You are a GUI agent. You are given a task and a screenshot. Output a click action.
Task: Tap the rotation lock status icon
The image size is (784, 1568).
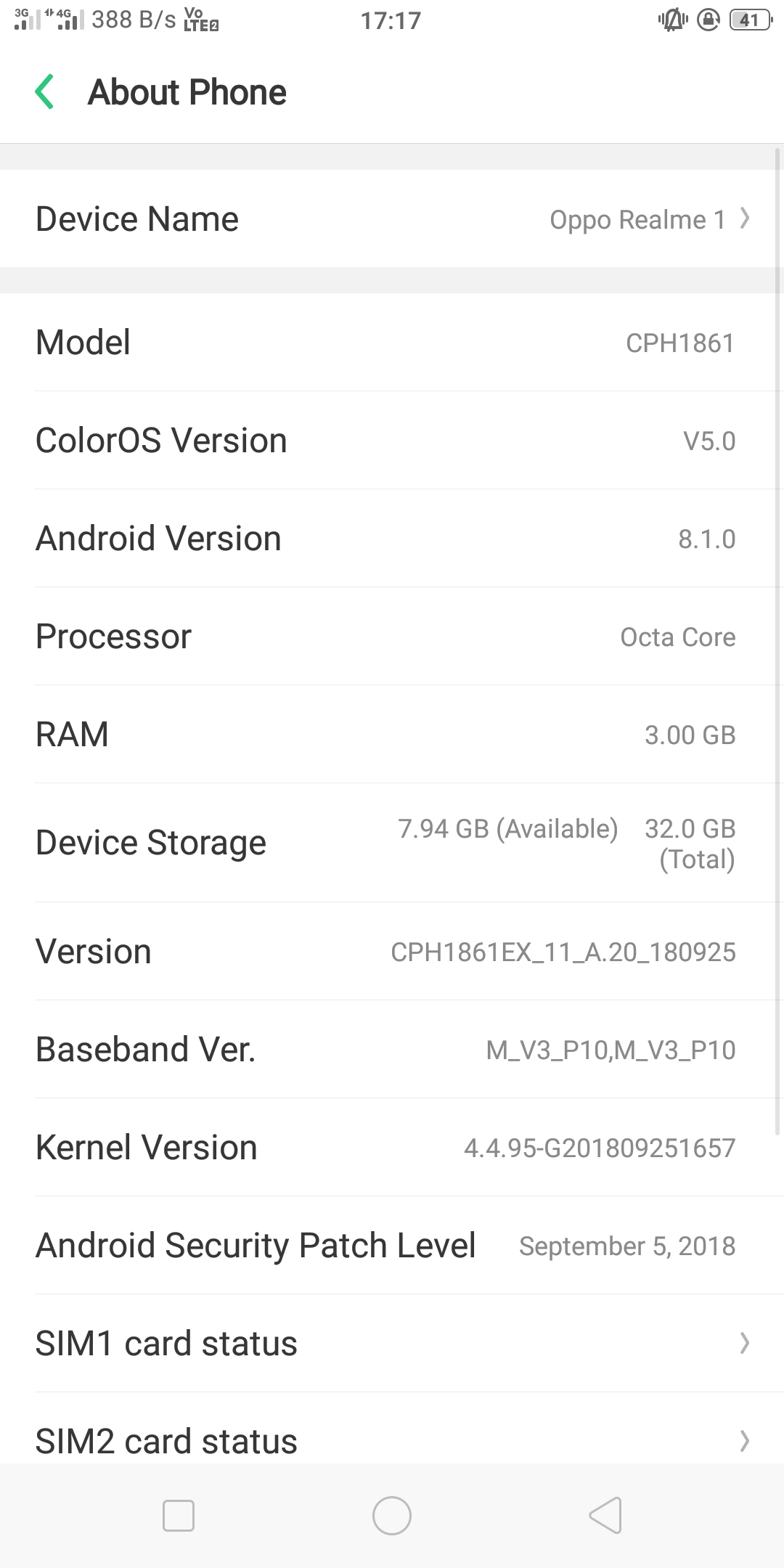[708, 20]
